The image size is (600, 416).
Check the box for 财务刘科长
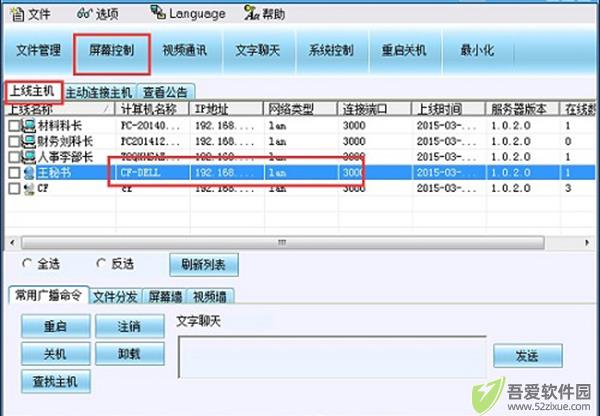pyautogui.click(x=14, y=142)
